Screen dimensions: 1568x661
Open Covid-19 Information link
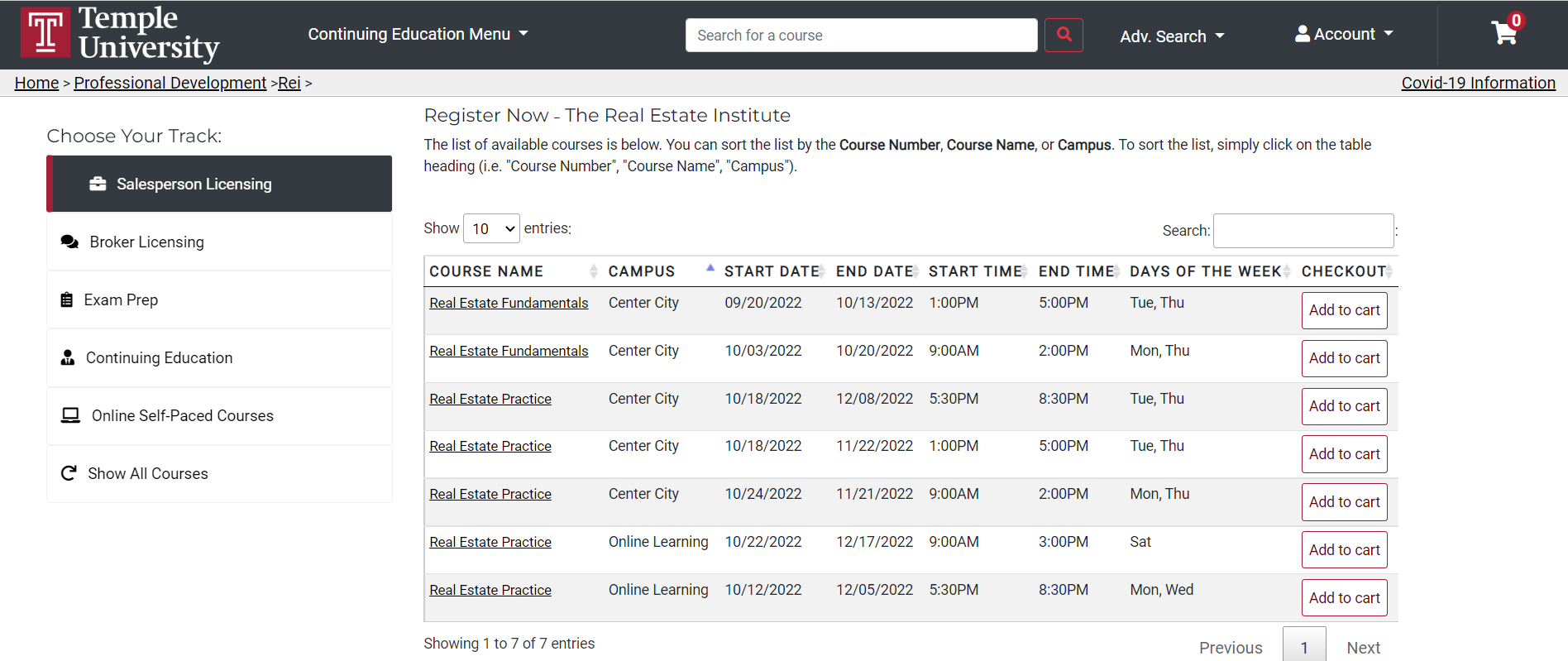(1478, 83)
